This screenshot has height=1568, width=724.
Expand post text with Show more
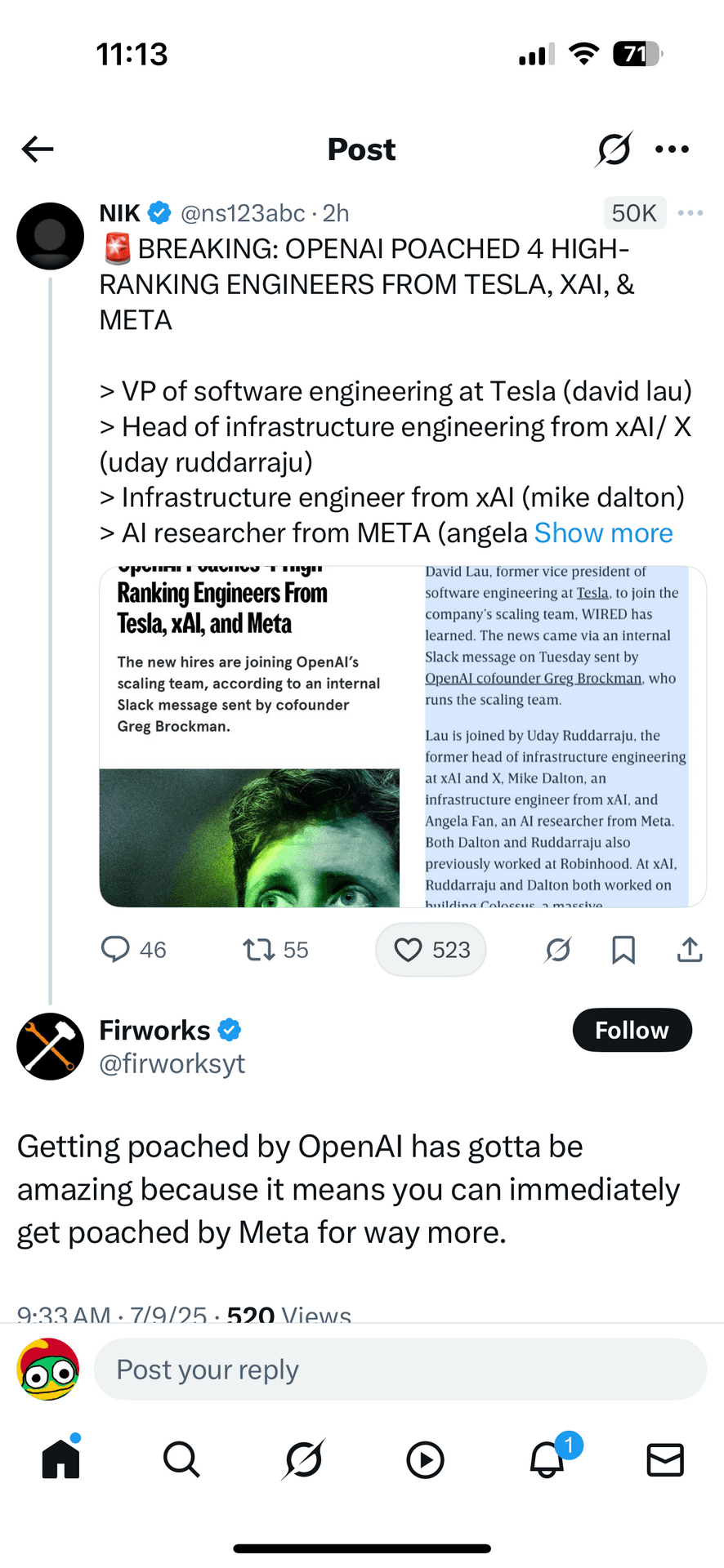[x=603, y=533]
